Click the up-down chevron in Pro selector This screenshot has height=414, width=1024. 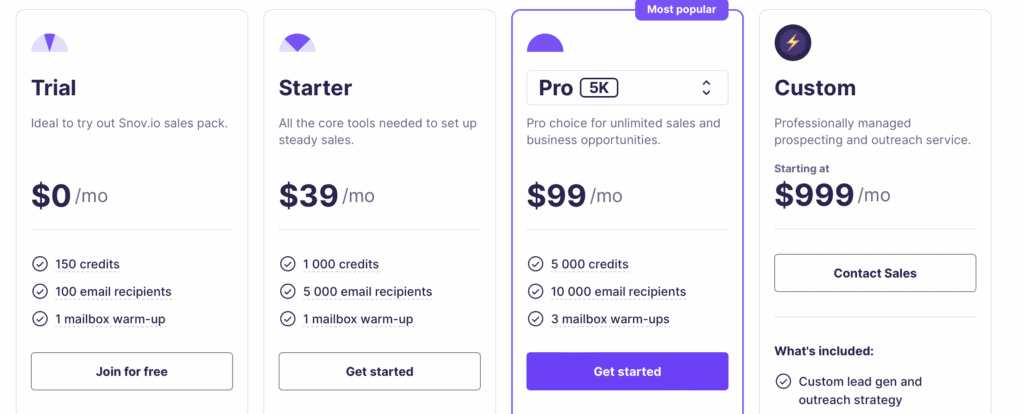pyautogui.click(x=706, y=88)
